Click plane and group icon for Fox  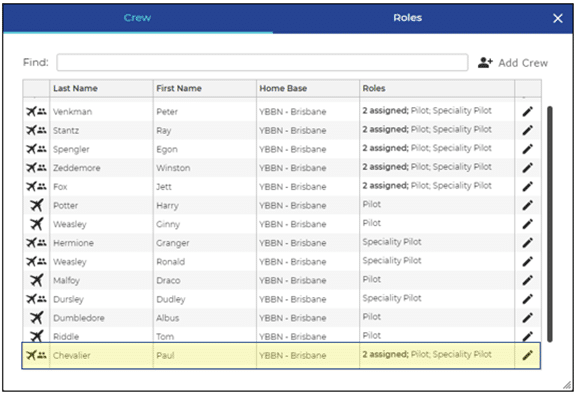tap(36, 186)
